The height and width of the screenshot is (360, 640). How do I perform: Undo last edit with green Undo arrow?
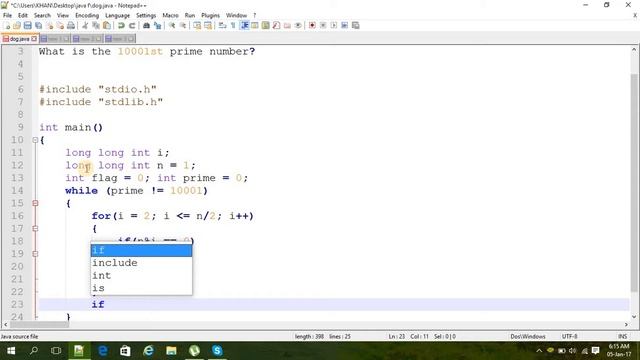click(x=121, y=26)
